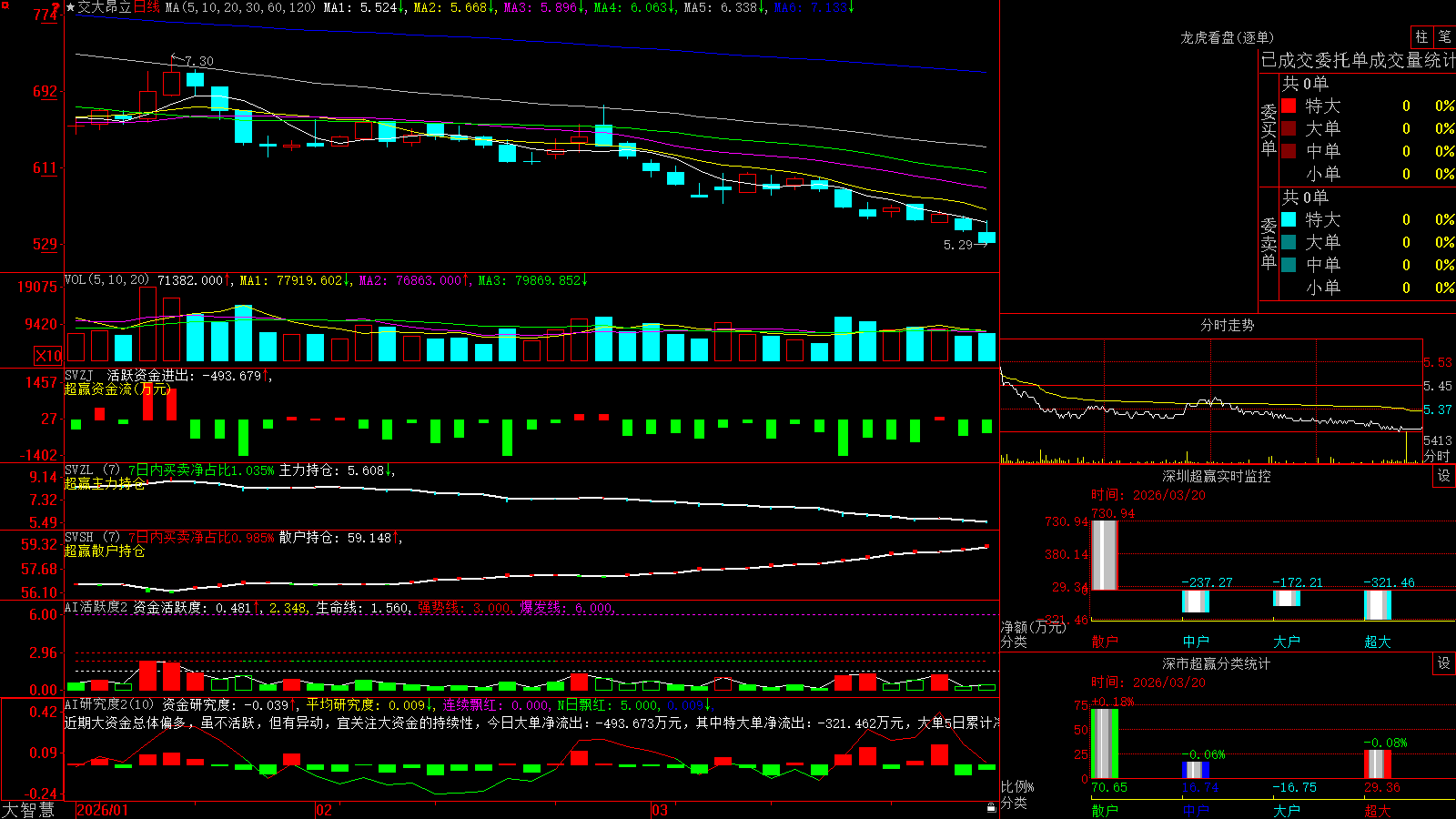
Task: Click the 5.29 low price annotation
Action: click(x=958, y=245)
